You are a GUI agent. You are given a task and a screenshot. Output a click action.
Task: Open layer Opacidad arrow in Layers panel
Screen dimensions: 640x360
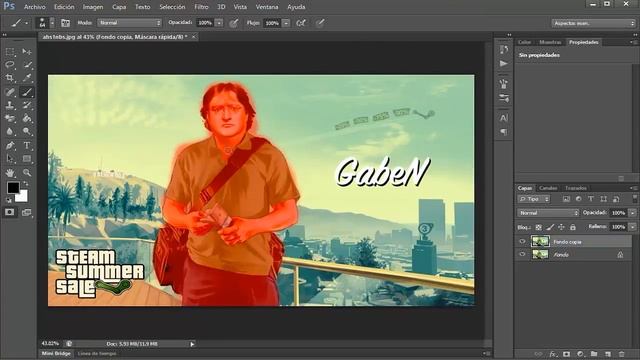pos(633,213)
